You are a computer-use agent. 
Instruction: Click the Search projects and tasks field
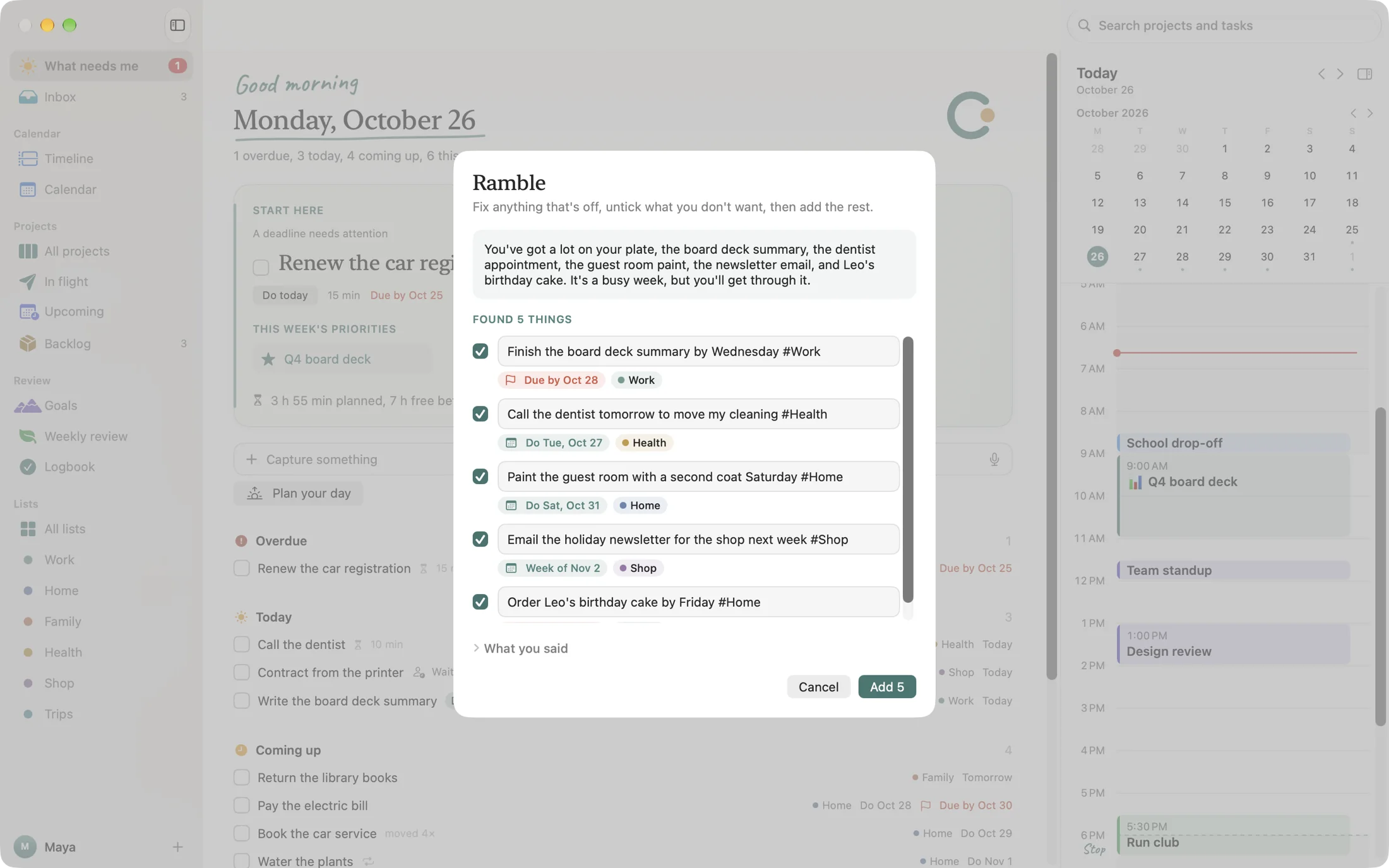point(1224,25)
